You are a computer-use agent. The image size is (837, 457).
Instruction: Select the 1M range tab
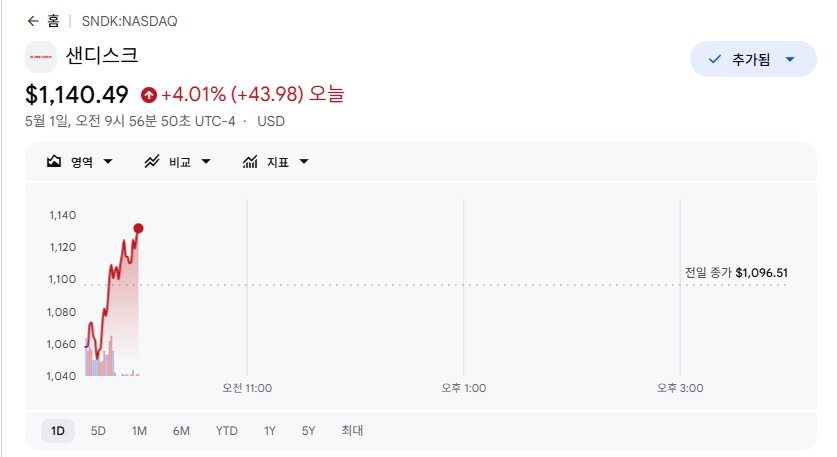[x=139, y=431]
